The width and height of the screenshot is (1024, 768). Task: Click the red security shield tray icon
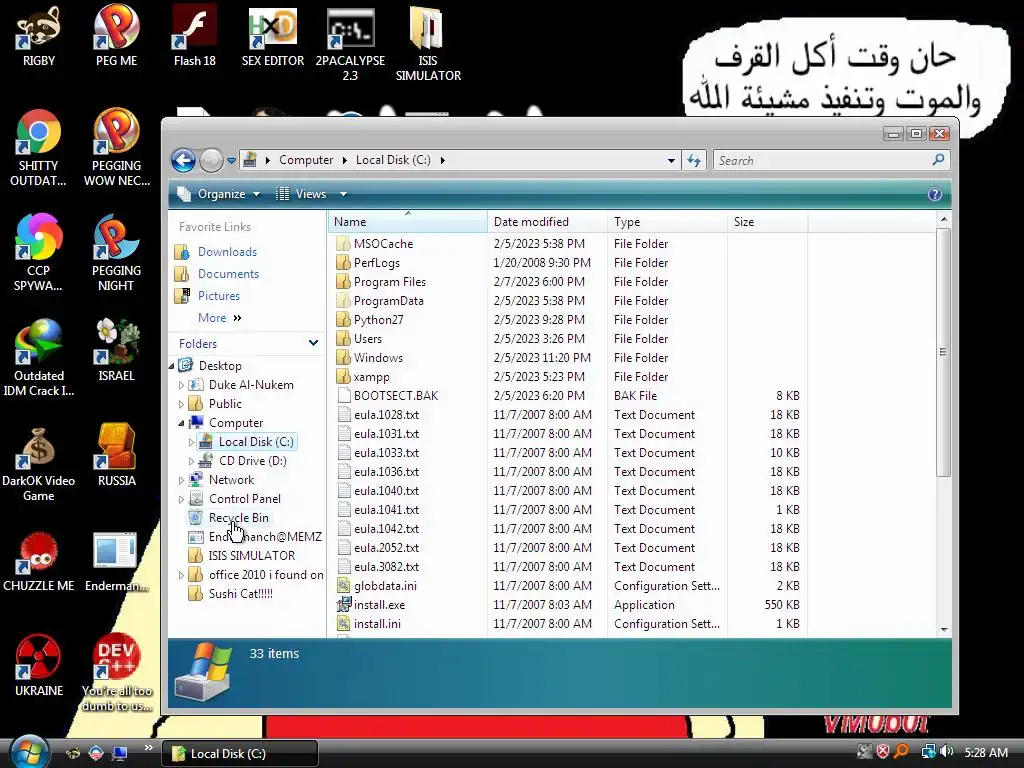(883, 752)
